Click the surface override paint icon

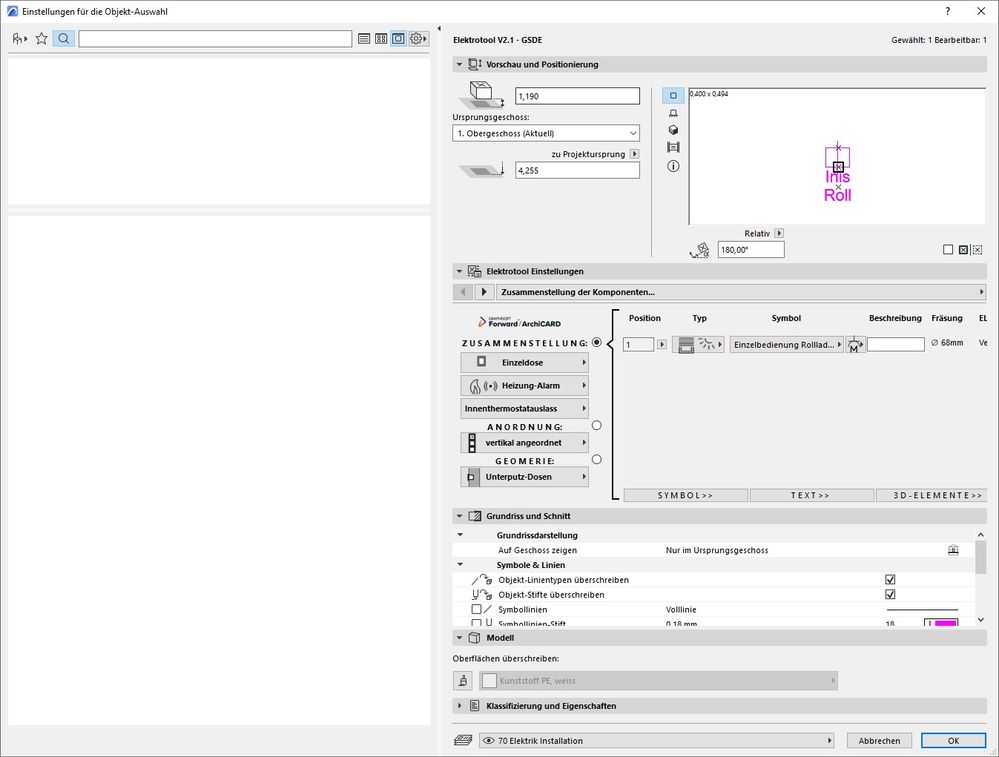pos(463,681)
